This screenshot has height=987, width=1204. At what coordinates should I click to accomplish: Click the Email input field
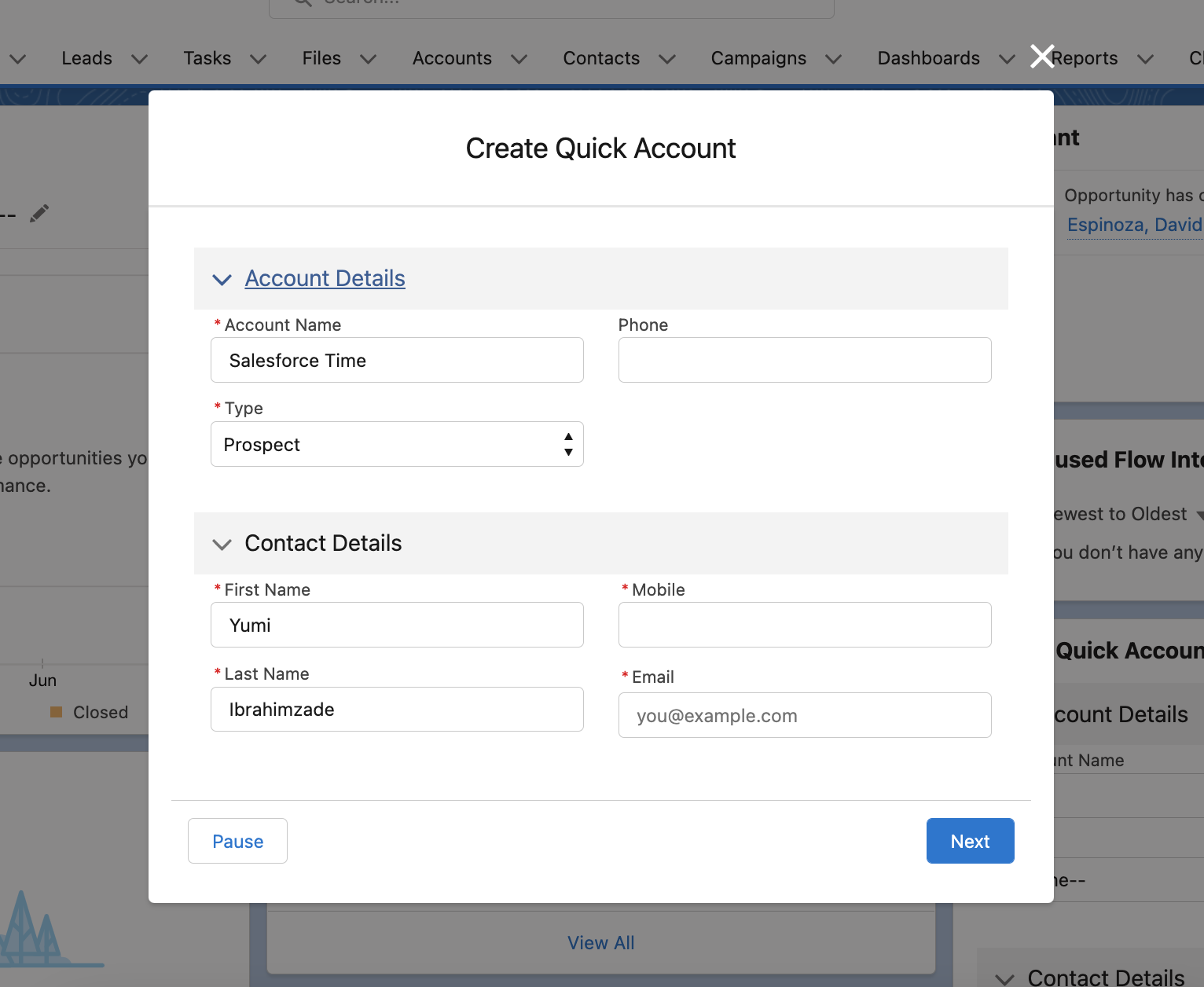pyautogui.click(x=804, y=715)
